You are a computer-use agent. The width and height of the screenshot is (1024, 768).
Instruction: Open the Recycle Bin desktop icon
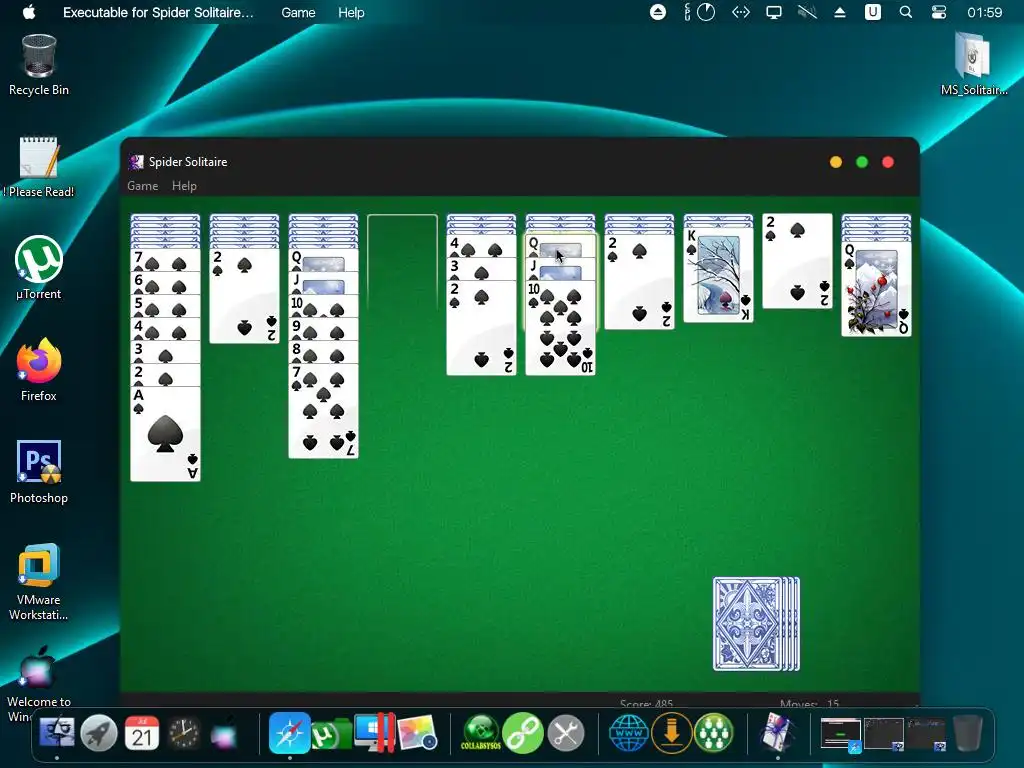click(39, 65)
